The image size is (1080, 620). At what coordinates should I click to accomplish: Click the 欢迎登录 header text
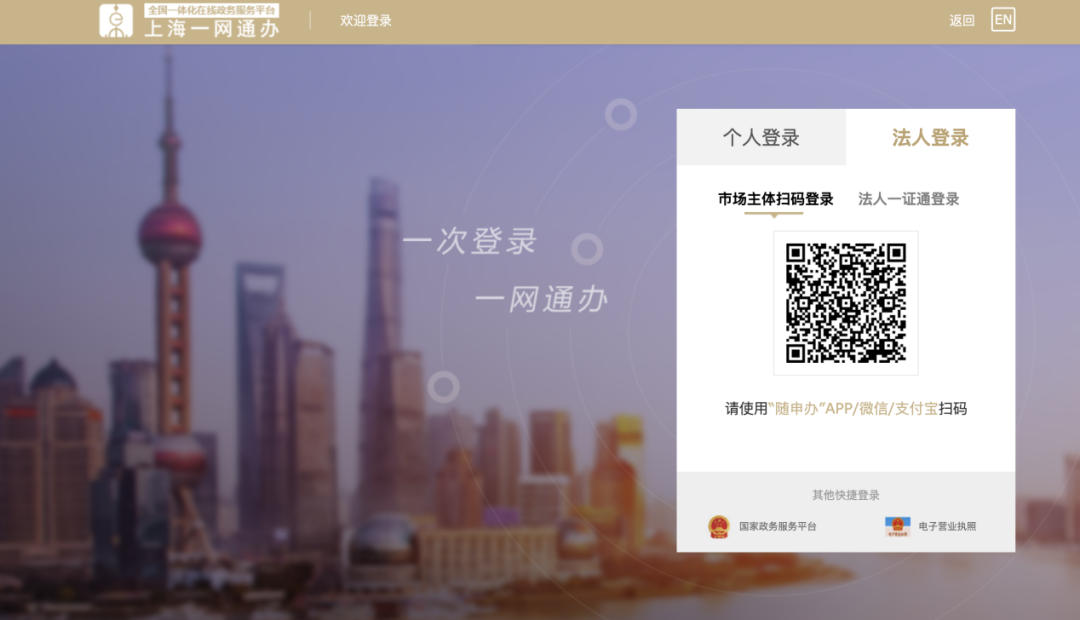pyautogui.click(x=366, y=21)
